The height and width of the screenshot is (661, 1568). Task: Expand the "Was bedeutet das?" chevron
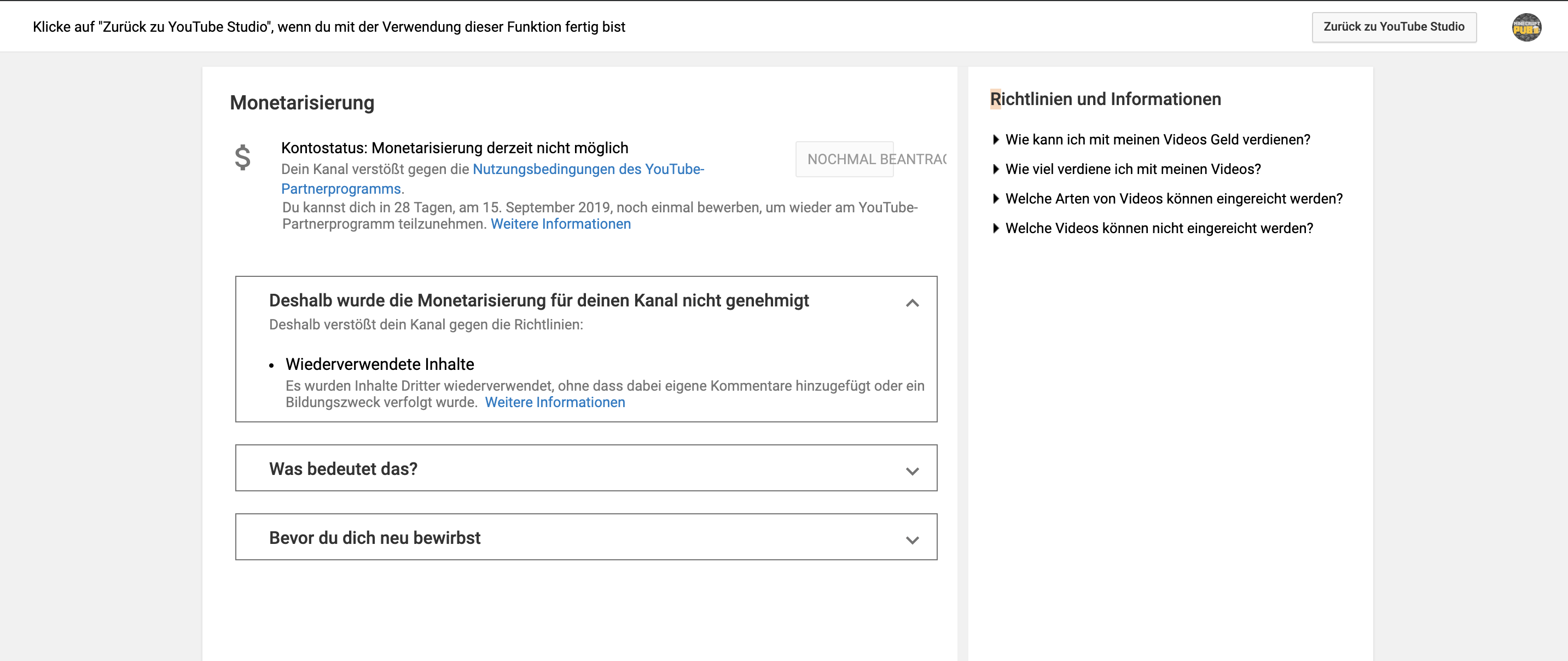point(912,471)
